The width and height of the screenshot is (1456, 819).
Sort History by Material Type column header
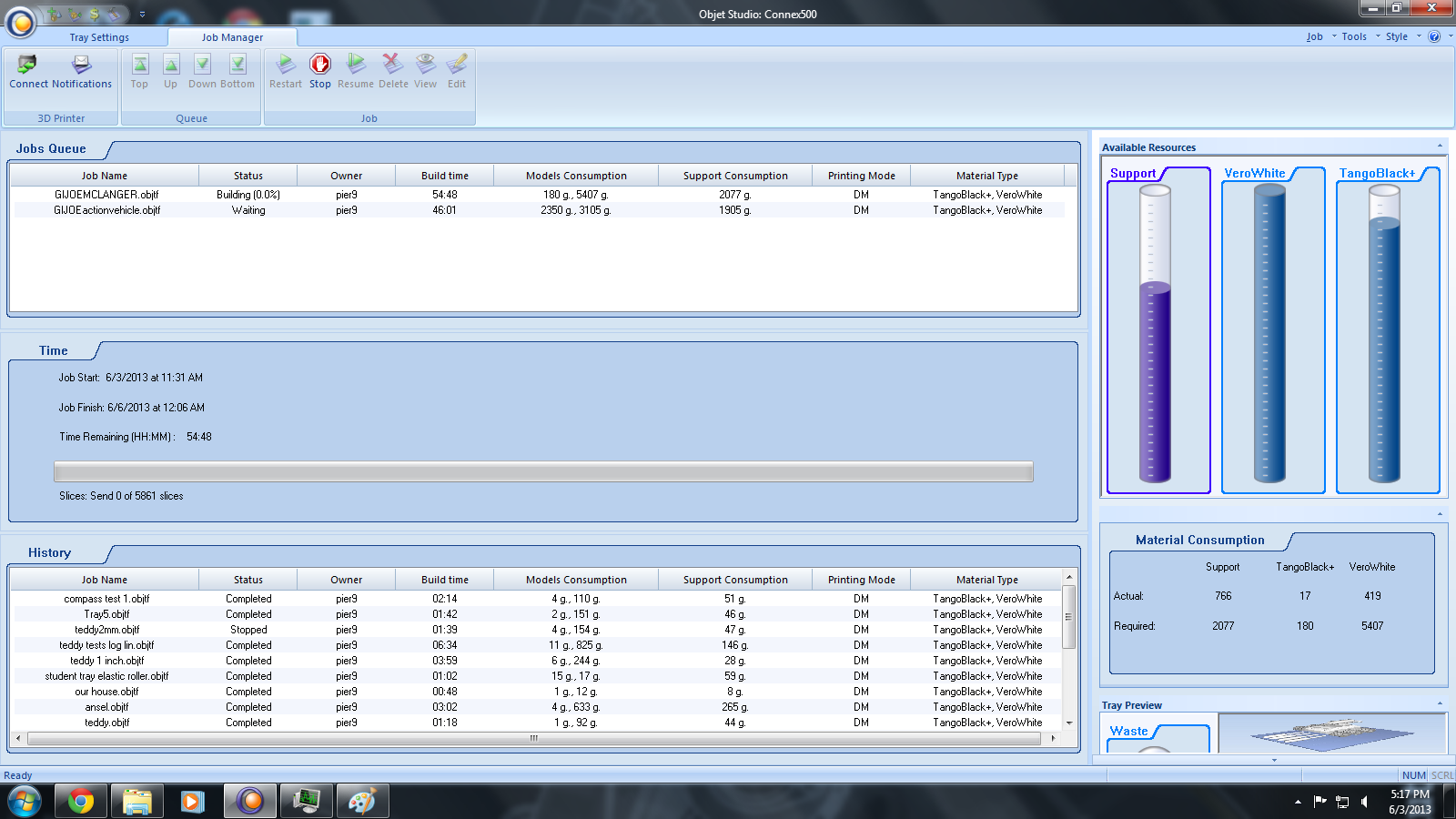(x=987, y=580)
